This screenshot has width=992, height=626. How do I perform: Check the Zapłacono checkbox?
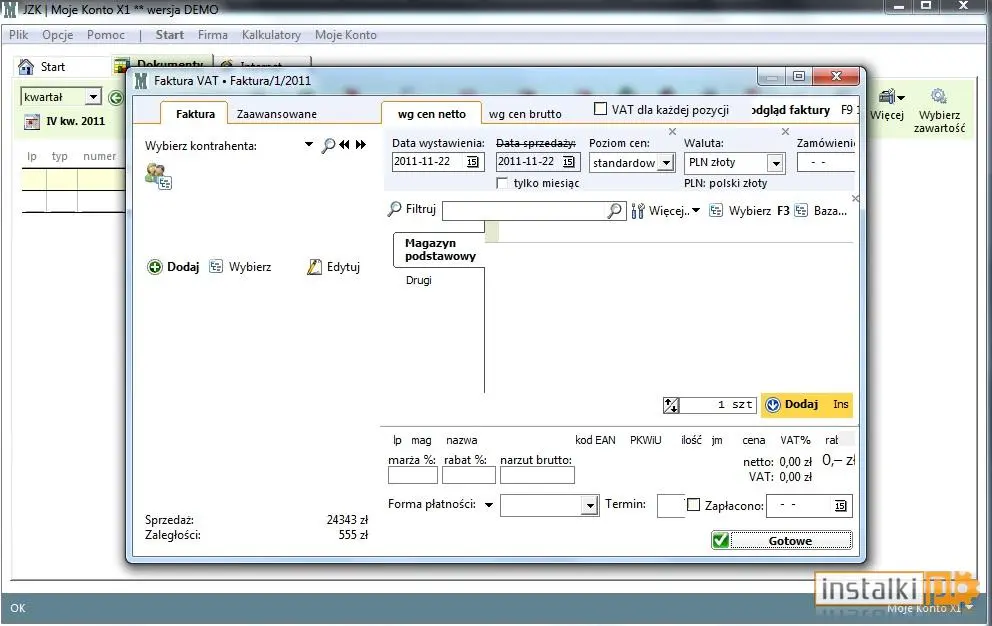(x=693, y=505)
